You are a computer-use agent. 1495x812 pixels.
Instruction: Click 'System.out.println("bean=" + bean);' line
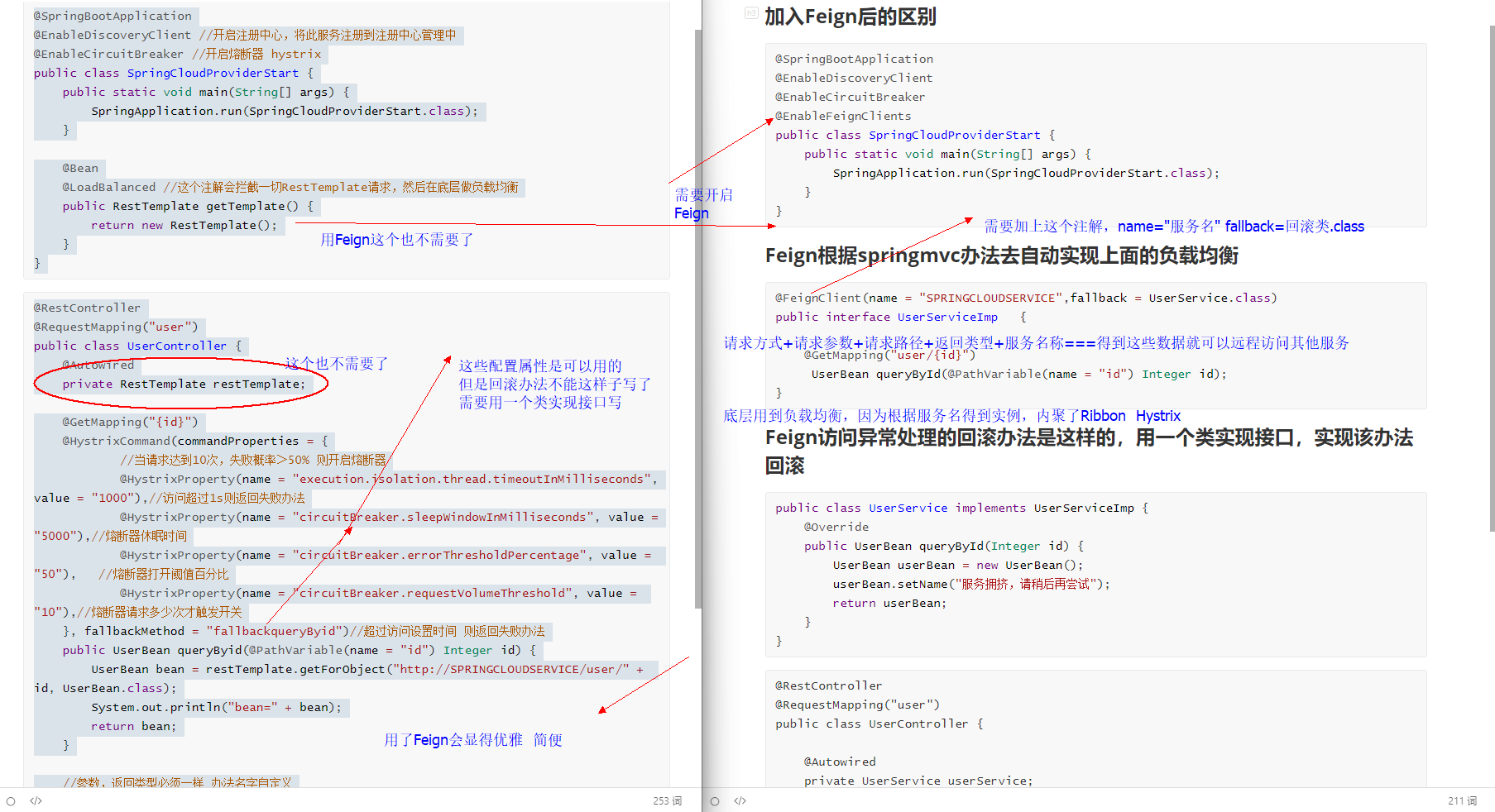[216, 707]
